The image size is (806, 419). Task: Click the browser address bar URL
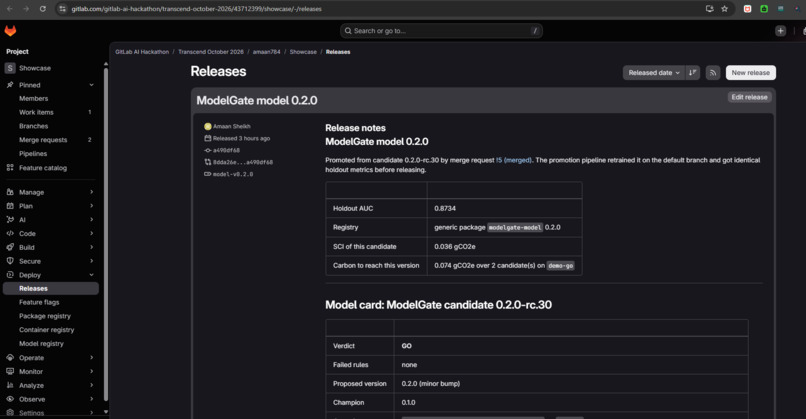(x=196, y=9)
